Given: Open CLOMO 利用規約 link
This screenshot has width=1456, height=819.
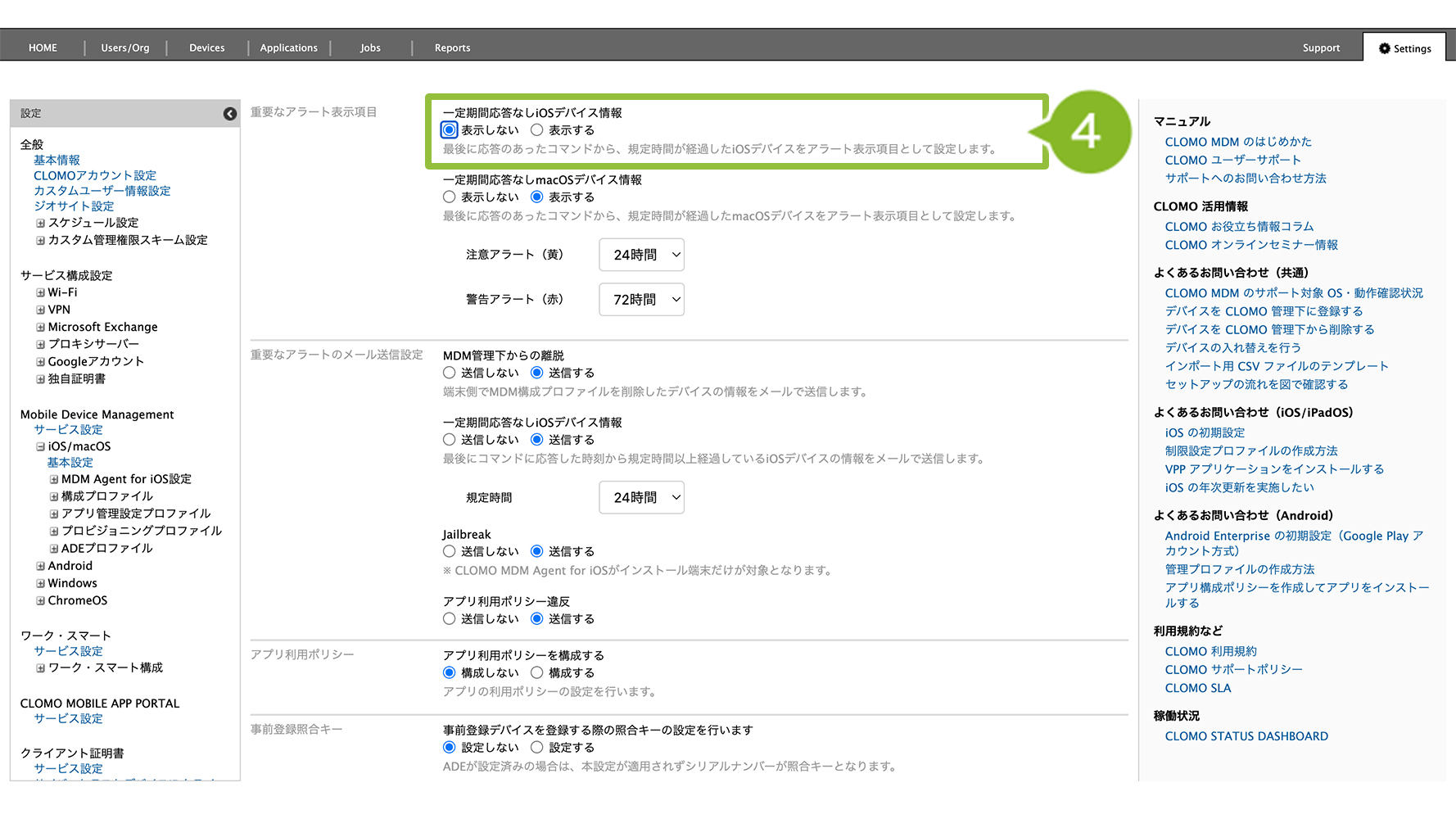Looking at the screenshot, I should tap(1210, 651).
